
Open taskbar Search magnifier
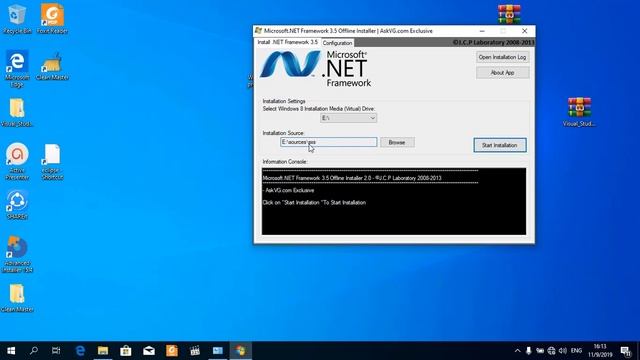tap(34, 351)
